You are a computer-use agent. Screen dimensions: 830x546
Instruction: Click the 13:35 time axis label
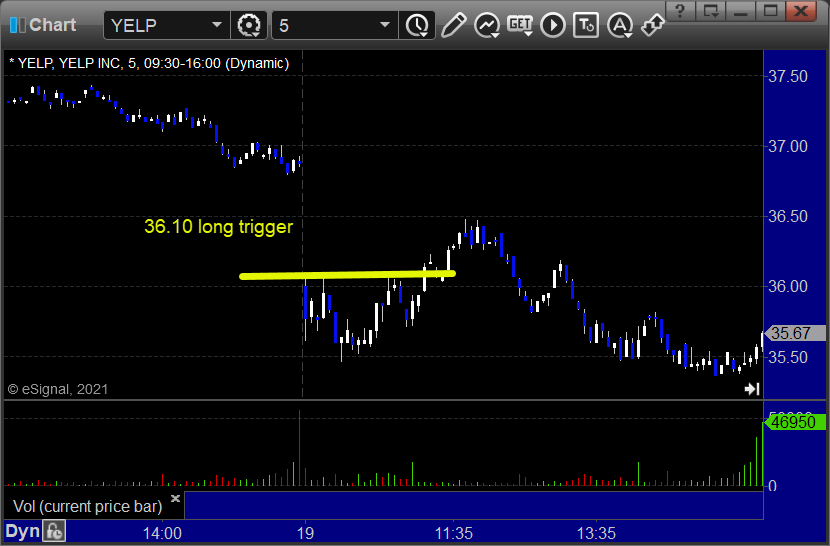coord(596,533)
